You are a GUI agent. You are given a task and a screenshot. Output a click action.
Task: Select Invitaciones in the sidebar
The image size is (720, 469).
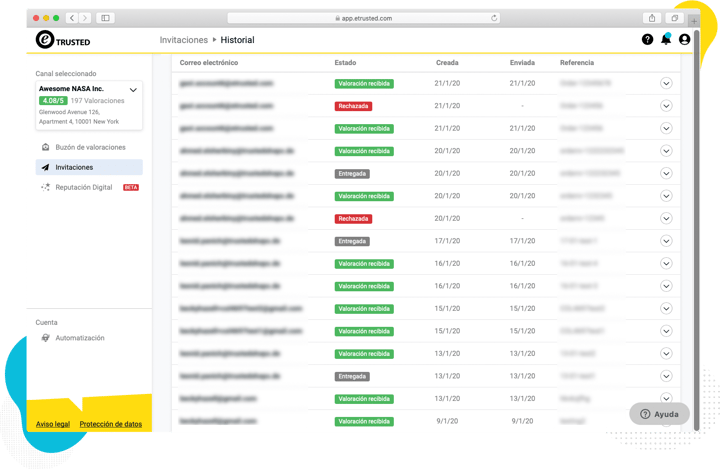(x=89, y=167)
